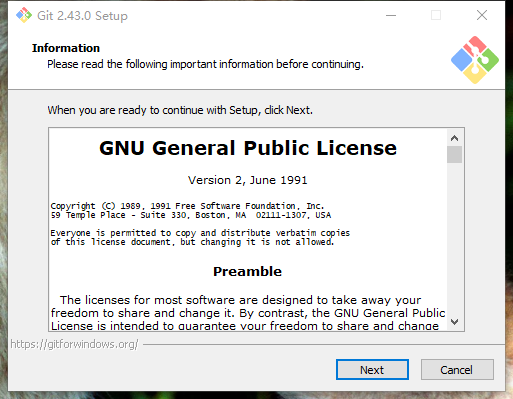Click the license scrollbar down arrow

coord(454,322)
